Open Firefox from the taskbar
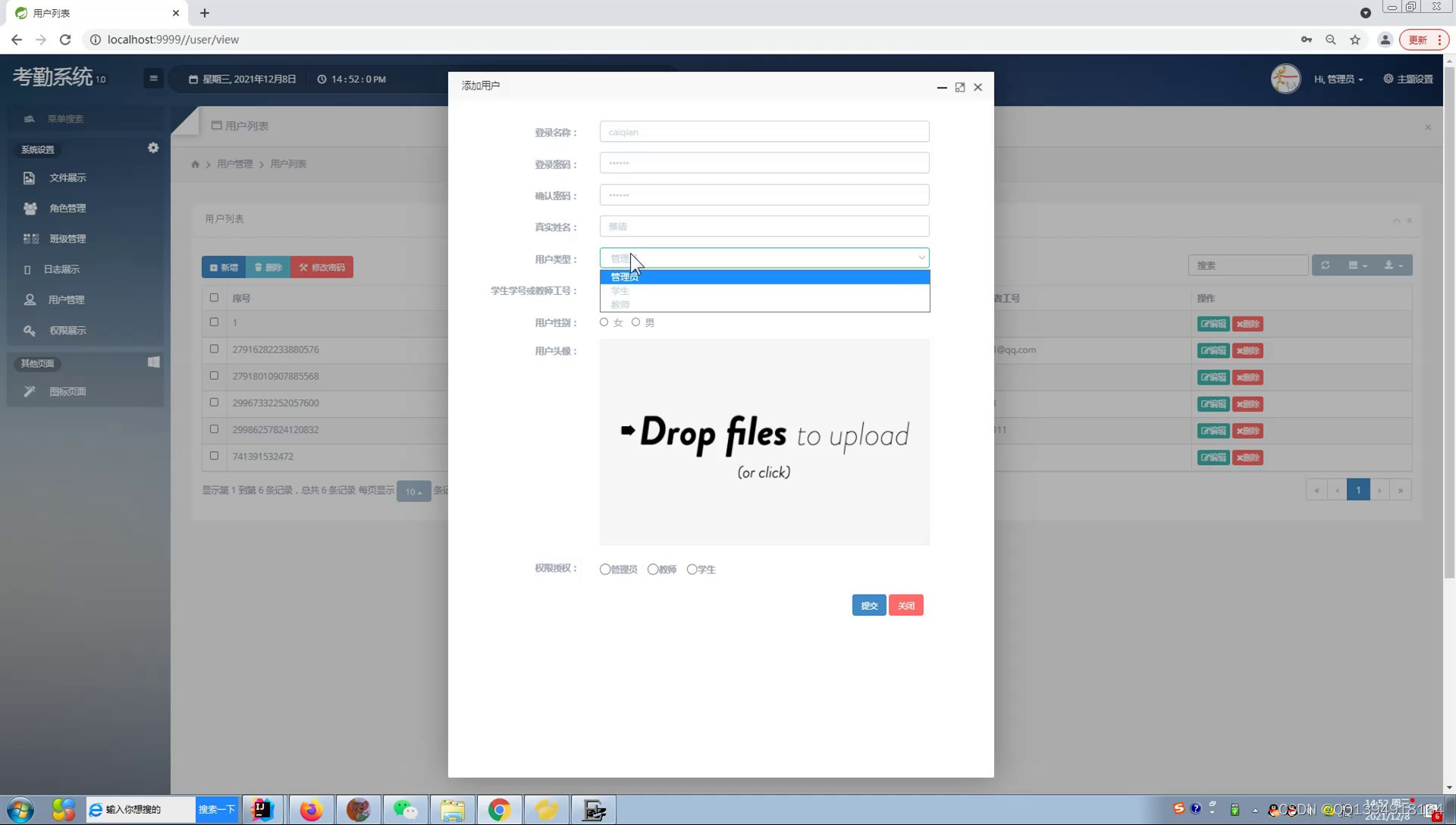Screen dimensions: 1456x825 point(311,810)
